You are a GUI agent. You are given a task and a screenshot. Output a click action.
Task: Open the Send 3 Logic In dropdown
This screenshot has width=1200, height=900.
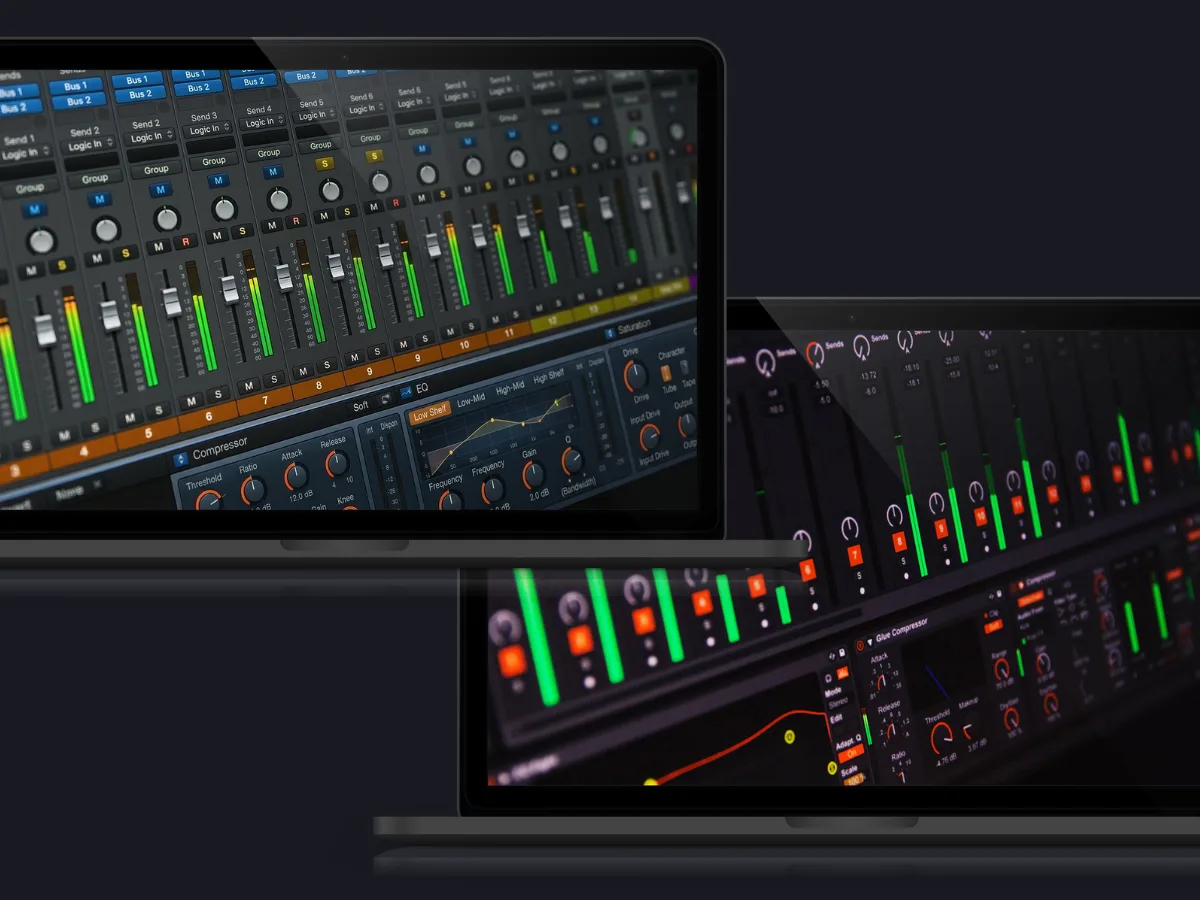(210, 130)
